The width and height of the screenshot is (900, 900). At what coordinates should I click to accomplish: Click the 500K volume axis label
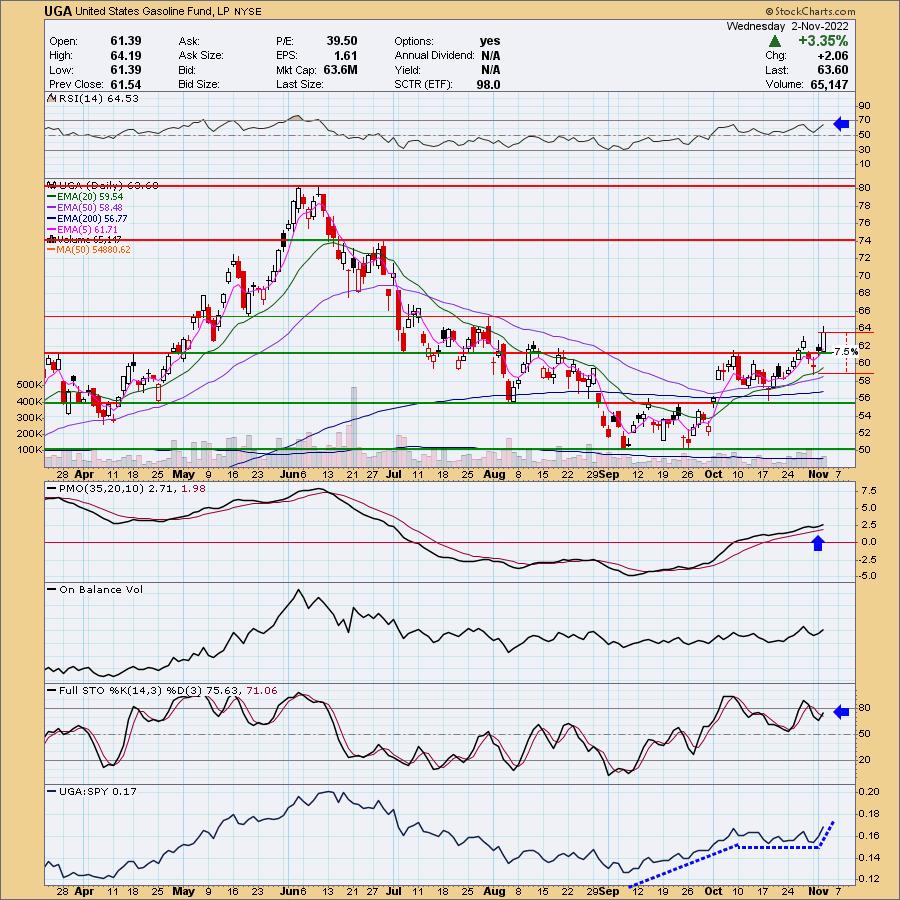click(30, 384)
